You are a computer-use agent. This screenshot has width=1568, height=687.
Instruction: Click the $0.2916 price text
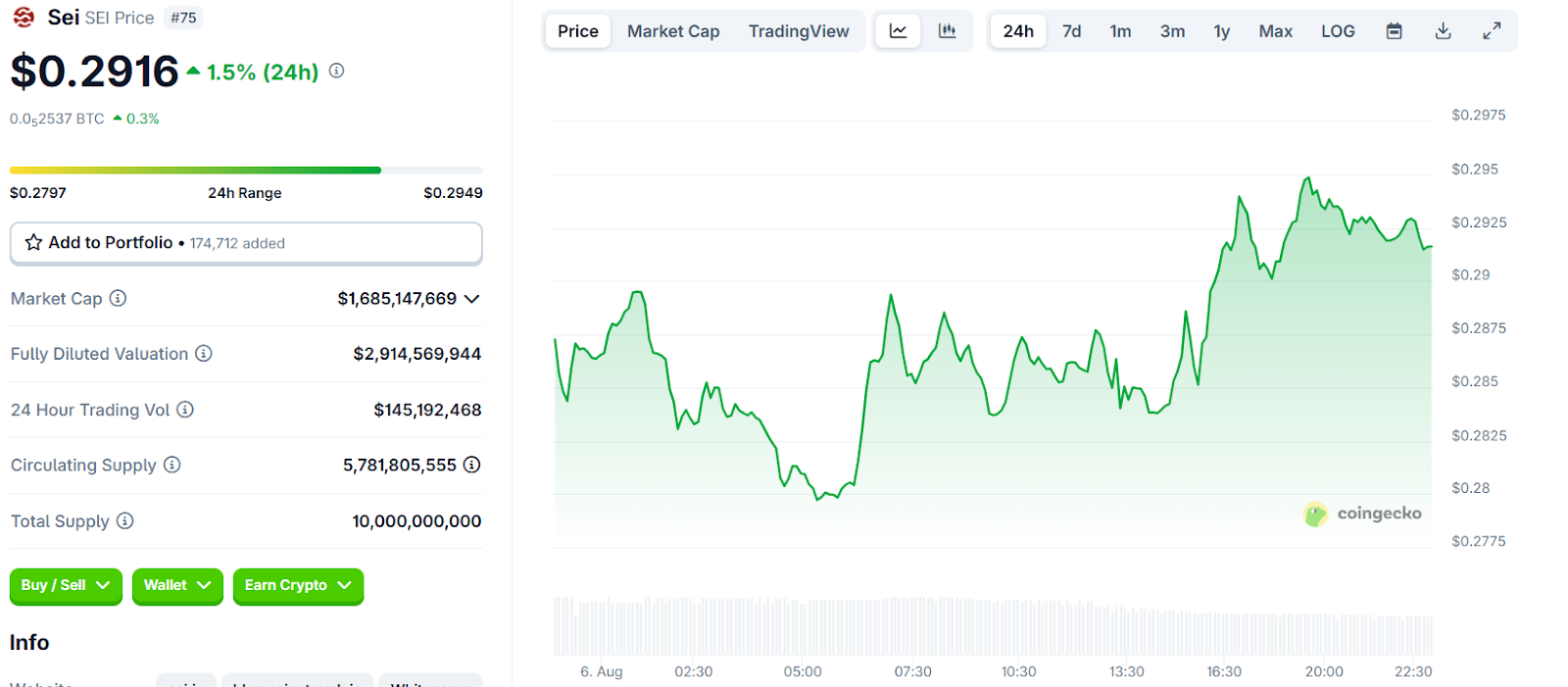point(94,72)
